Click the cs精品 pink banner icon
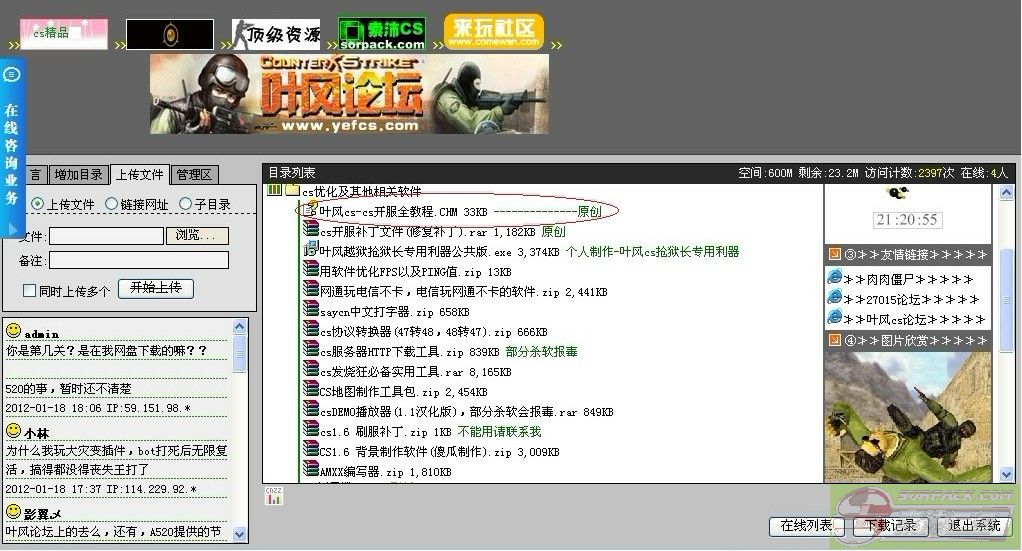The image size is (1022, 551). [x=64, y=33]
